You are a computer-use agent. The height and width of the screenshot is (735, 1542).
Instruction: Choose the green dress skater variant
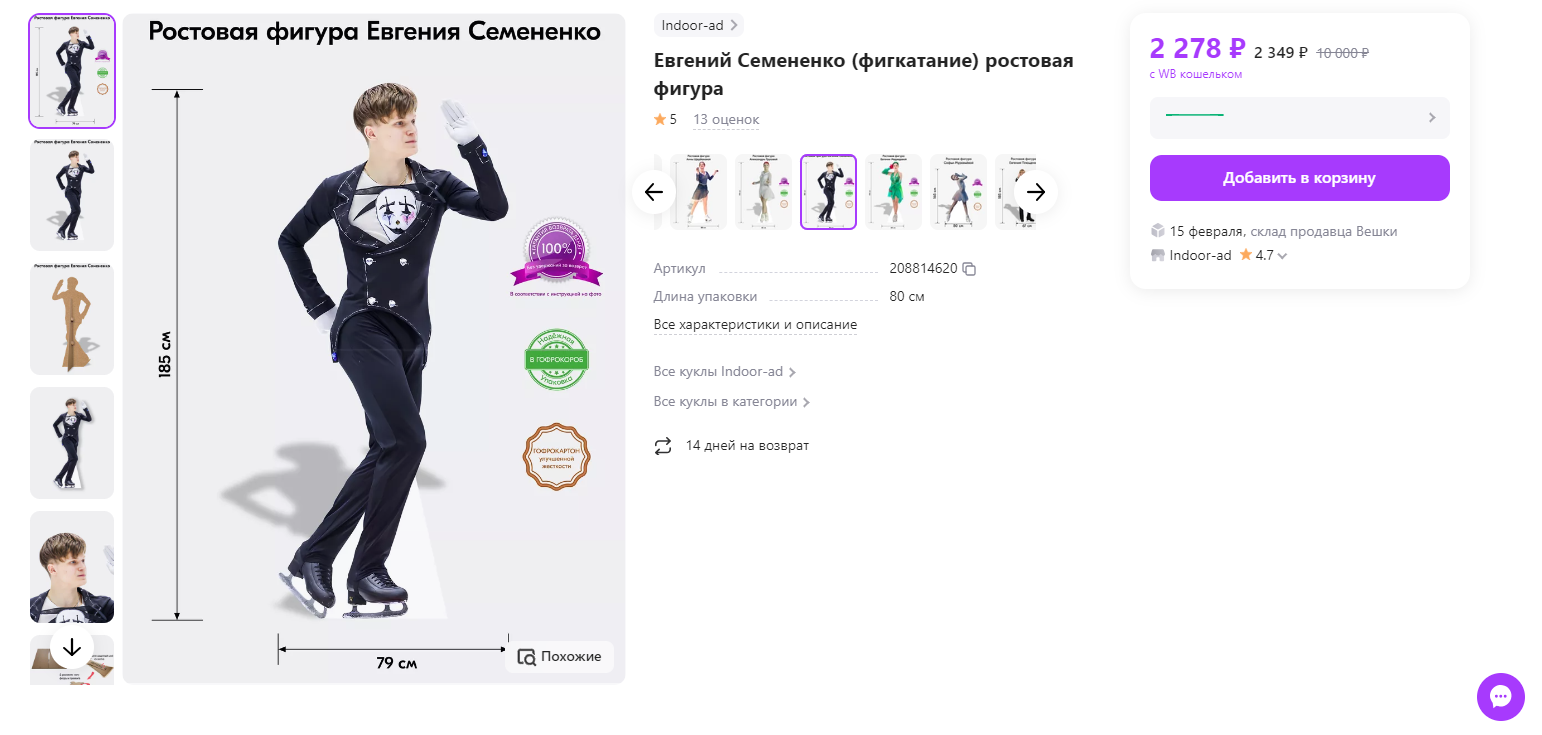coord(893,192)
